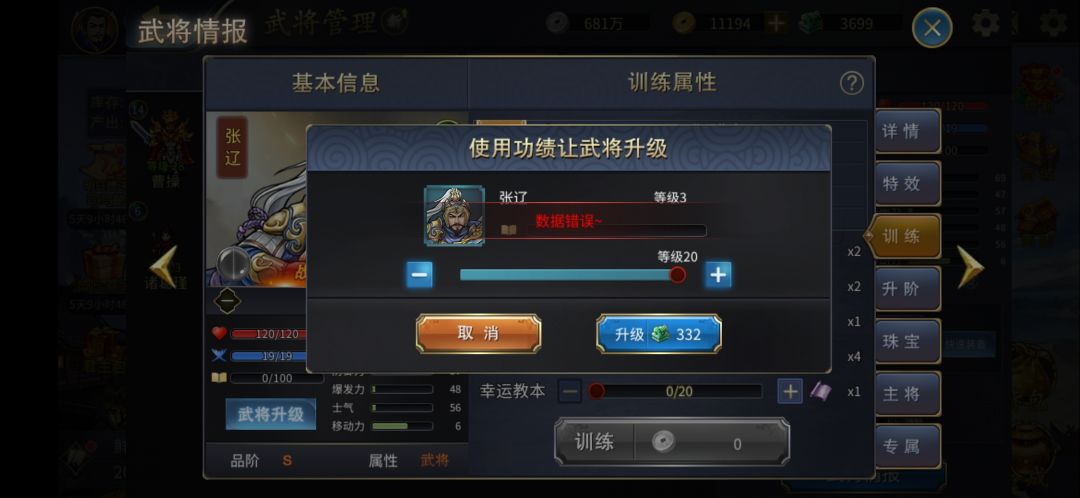Click Zhang Liao portrait thumbnail in dialog
The image size is (1080, 498).
coord(454,215)
